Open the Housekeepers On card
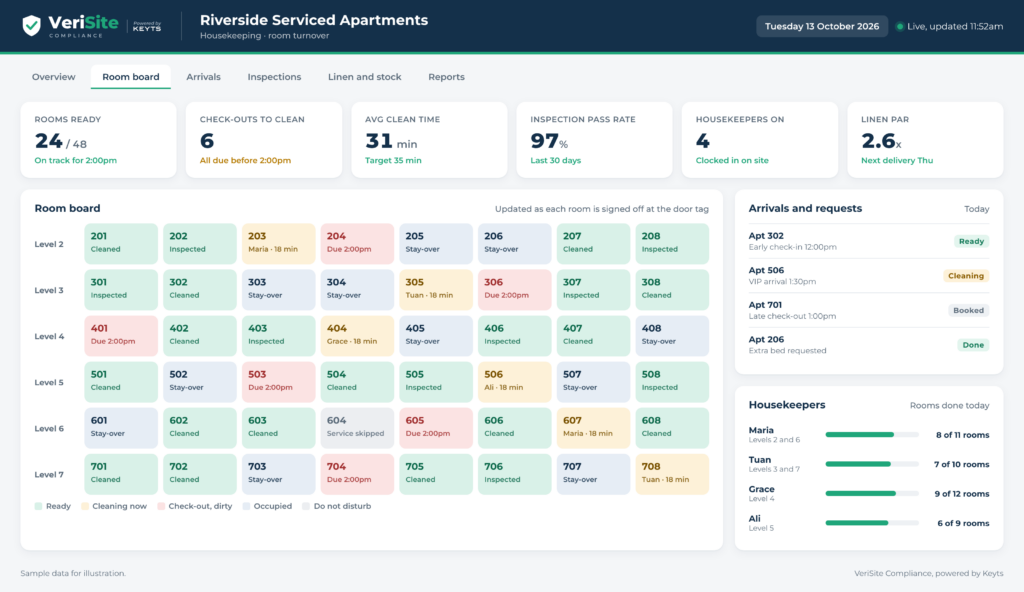Screen dimensions: 1024x592 point(760,140)
